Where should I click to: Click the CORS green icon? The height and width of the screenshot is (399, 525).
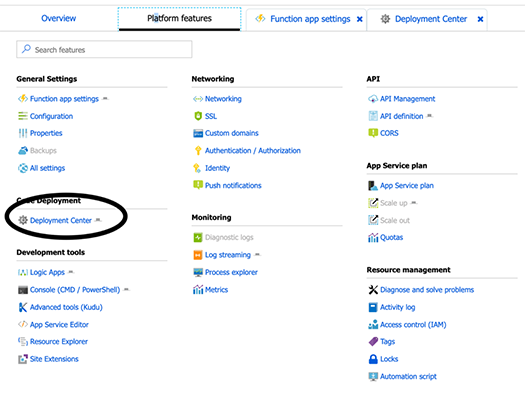click(373, 133)
